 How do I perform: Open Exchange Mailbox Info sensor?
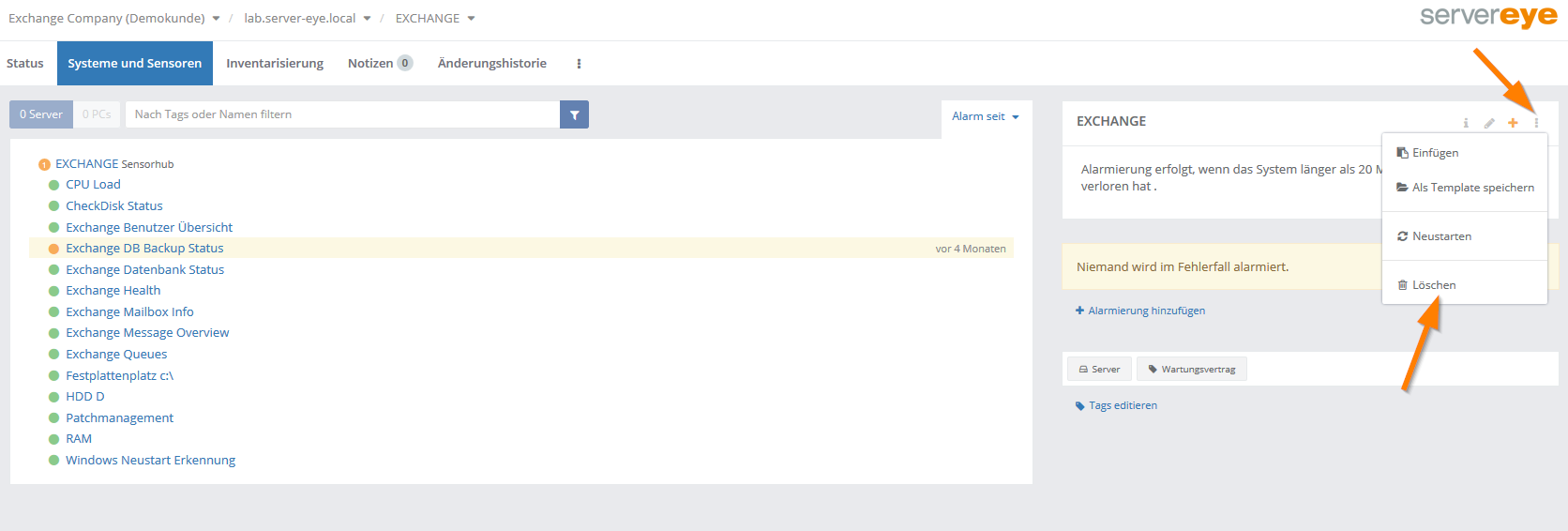(x=129, y=312)
